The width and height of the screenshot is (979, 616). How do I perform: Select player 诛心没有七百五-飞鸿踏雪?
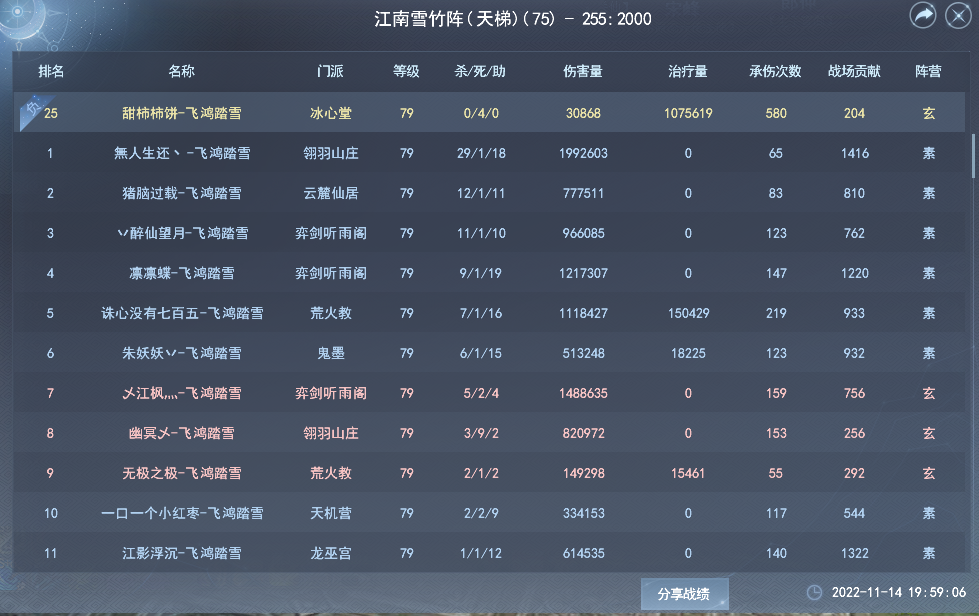[x=182, y=313]
